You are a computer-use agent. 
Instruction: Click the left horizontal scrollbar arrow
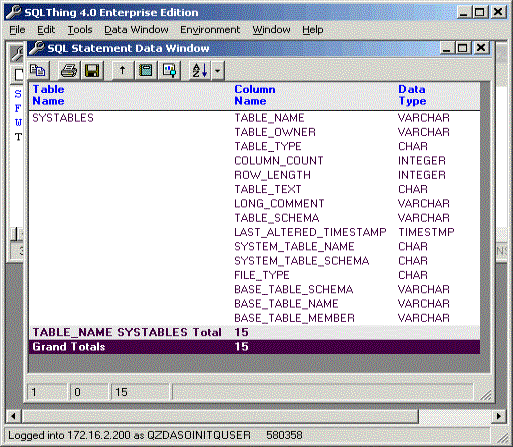[x=13, y=416]
